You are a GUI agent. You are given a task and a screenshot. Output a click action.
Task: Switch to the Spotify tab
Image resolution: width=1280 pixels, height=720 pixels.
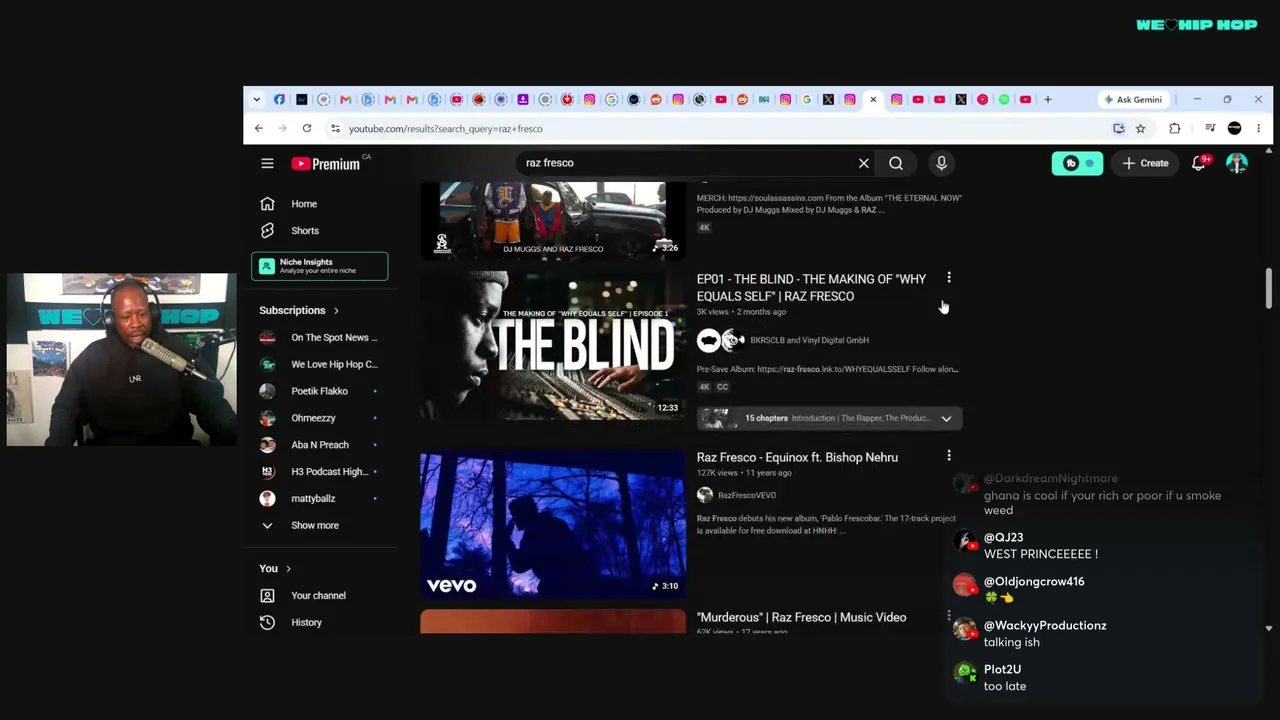(1004, 100)
